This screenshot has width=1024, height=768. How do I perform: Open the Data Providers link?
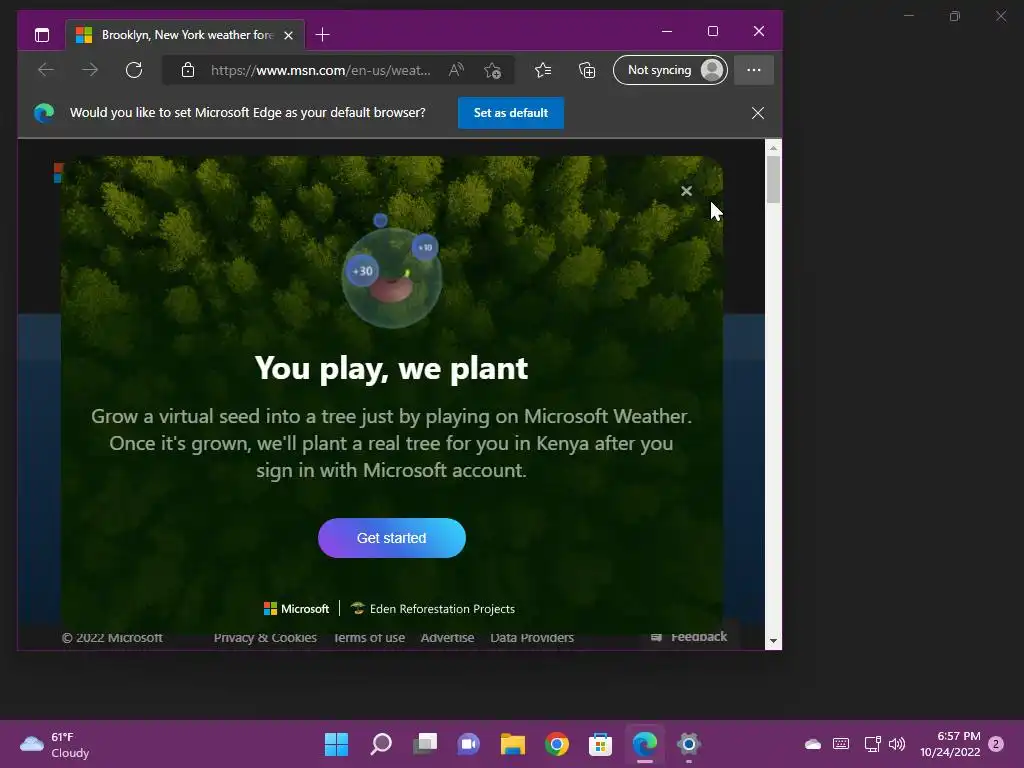pos(532,637)
